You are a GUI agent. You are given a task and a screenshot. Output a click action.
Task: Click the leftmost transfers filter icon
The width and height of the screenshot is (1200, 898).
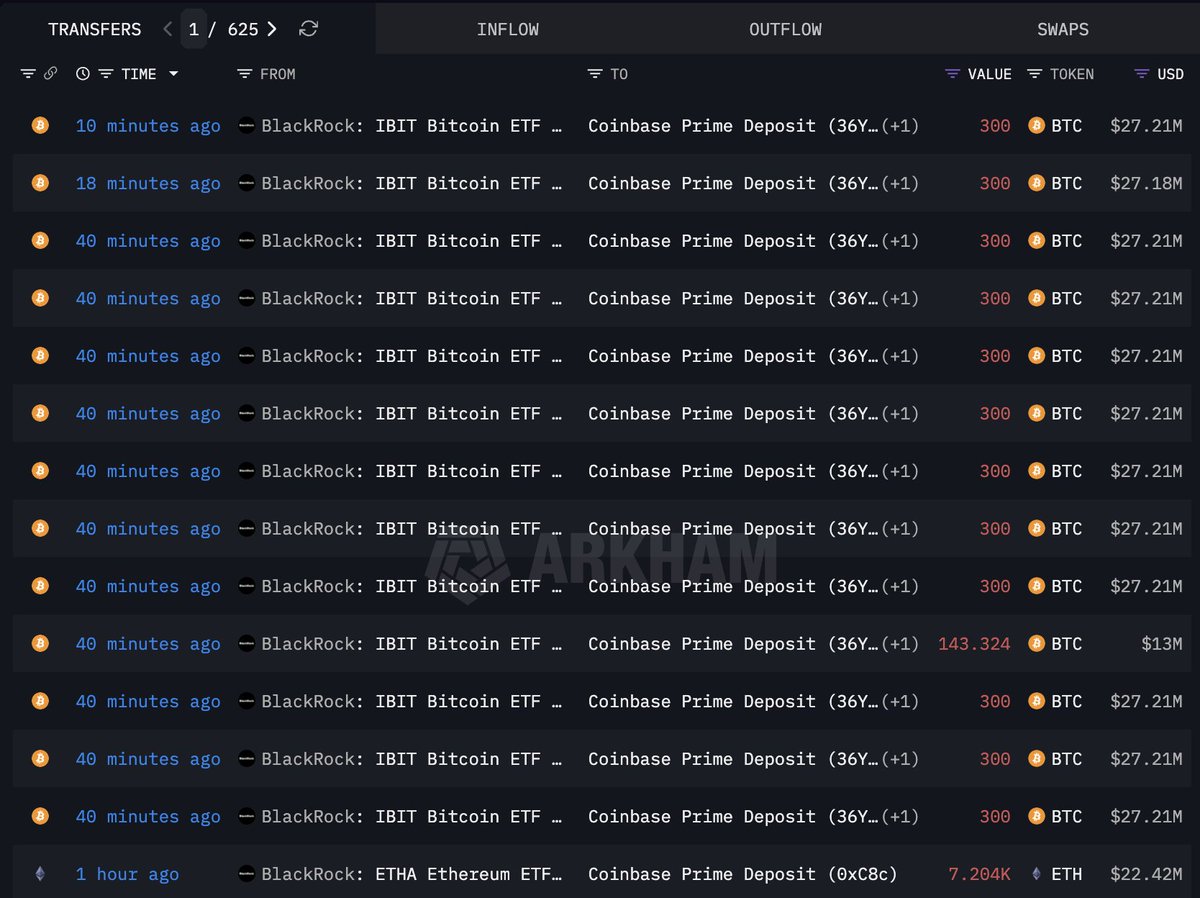point(27,73)
